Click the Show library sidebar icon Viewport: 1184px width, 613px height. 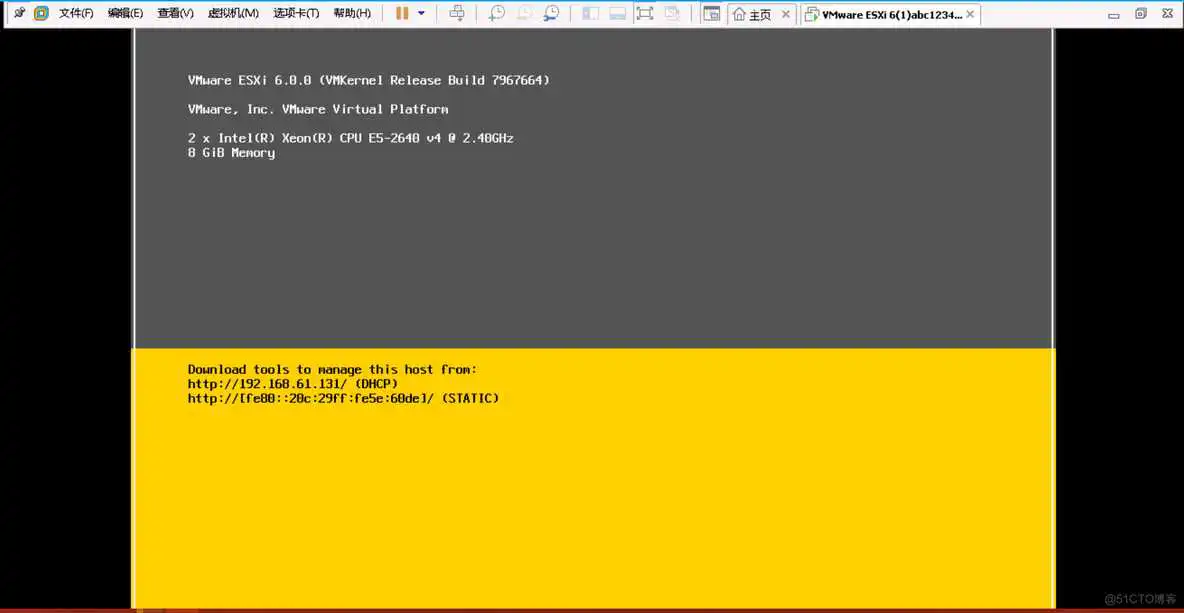coord(590,13)
